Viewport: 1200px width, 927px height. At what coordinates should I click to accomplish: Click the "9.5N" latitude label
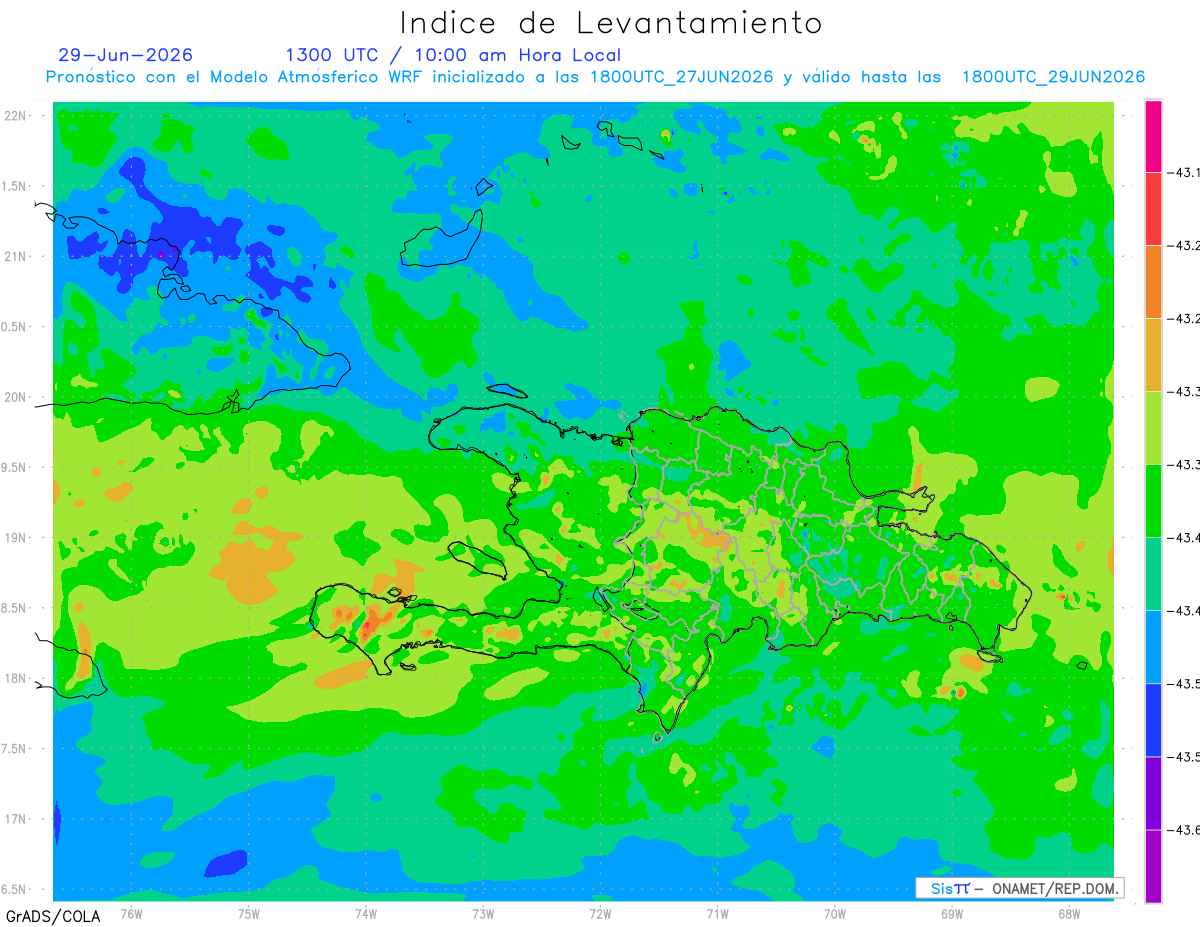(15, 467)
